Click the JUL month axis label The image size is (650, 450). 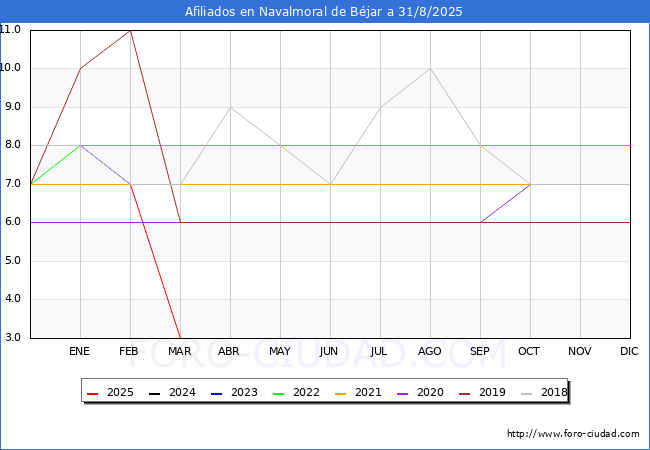[x=379, y=351]
